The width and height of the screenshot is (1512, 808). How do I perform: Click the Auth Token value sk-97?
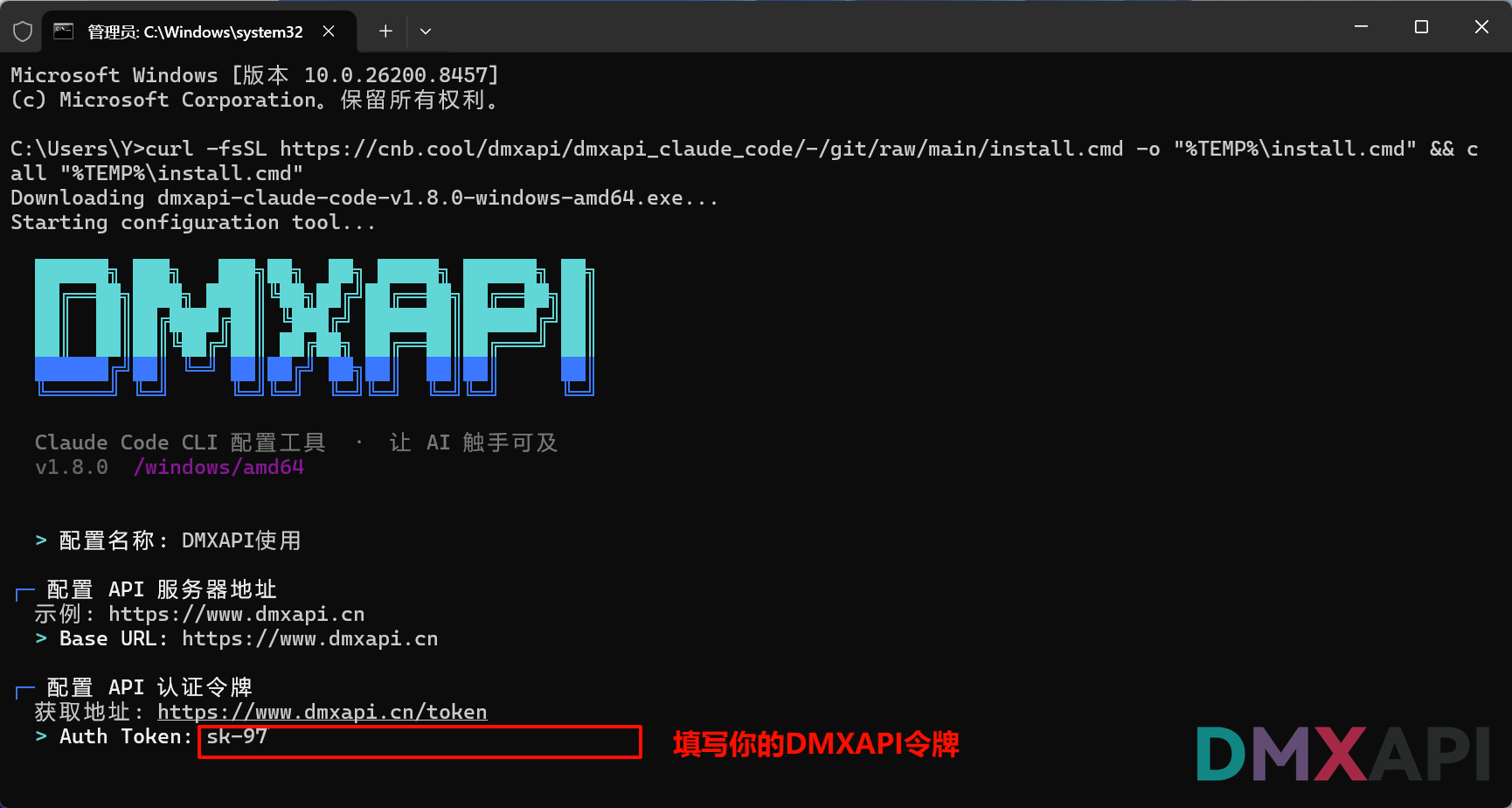point(237,736)
